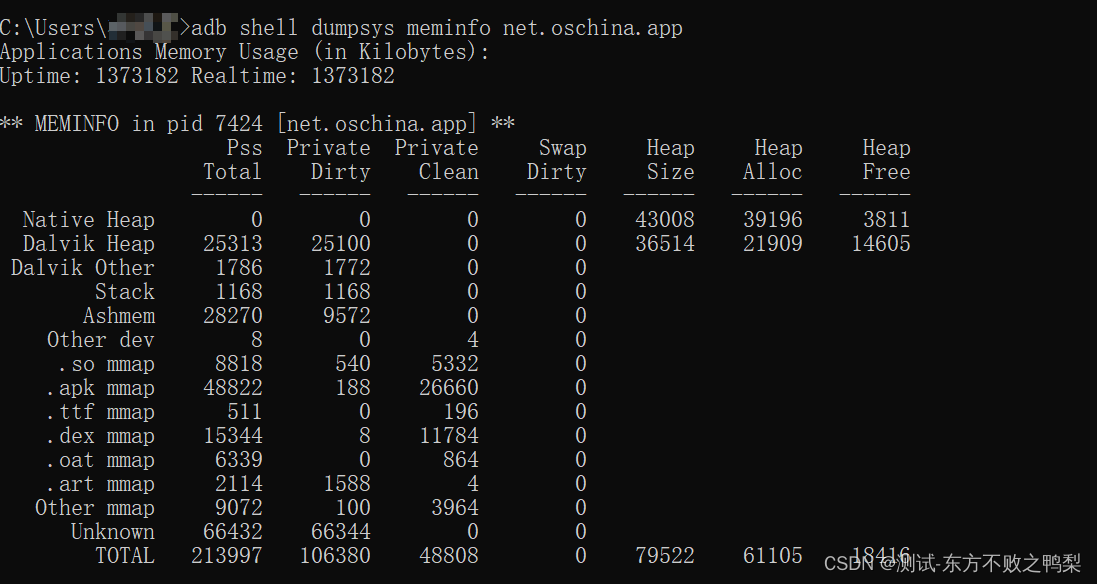Click .dex mmap Pss value 15344
The width and height of the screenshot is (1097, 584).
(233, 436)
